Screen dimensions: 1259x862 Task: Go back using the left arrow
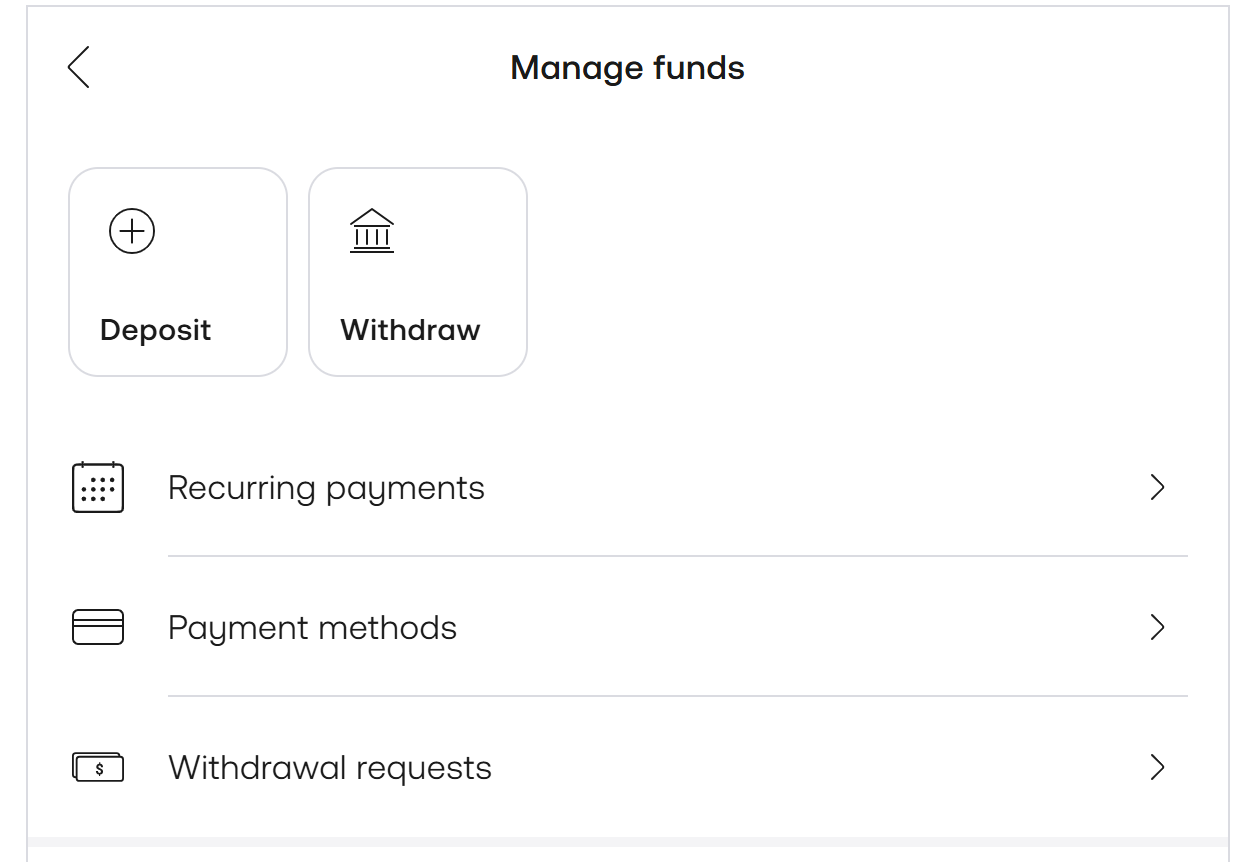tap(79, 67)
